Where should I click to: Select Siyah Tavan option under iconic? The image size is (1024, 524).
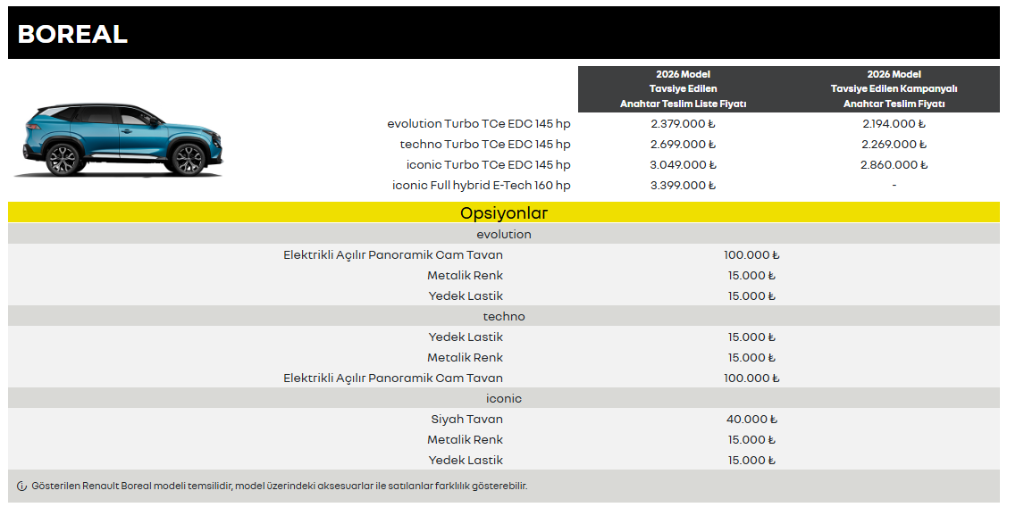tap(467, 419)
